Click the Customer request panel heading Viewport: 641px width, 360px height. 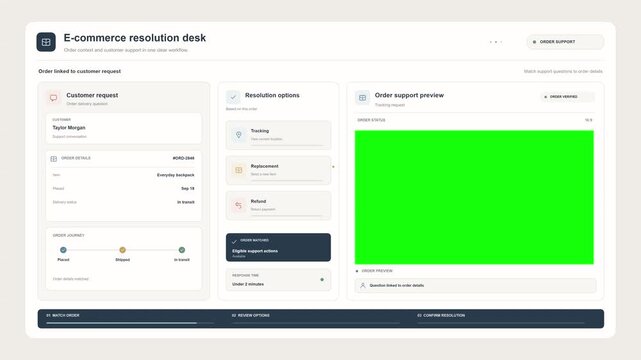(92, 95)
